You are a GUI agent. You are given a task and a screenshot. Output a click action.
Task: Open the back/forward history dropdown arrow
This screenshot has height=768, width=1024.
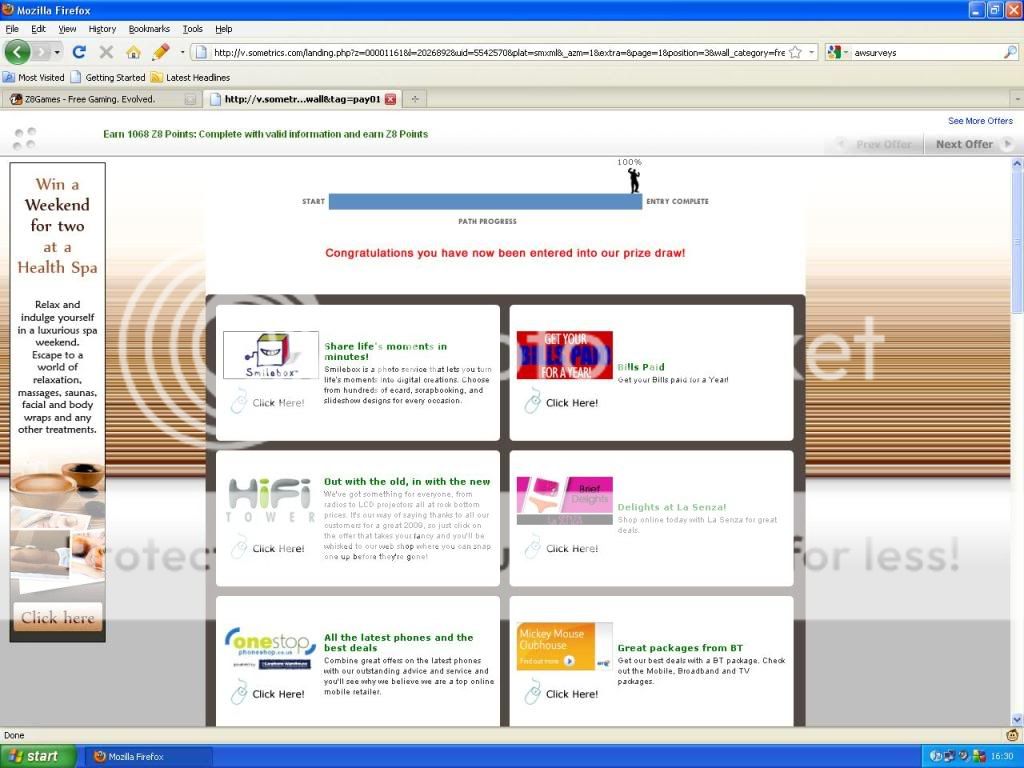click(58, 52)
